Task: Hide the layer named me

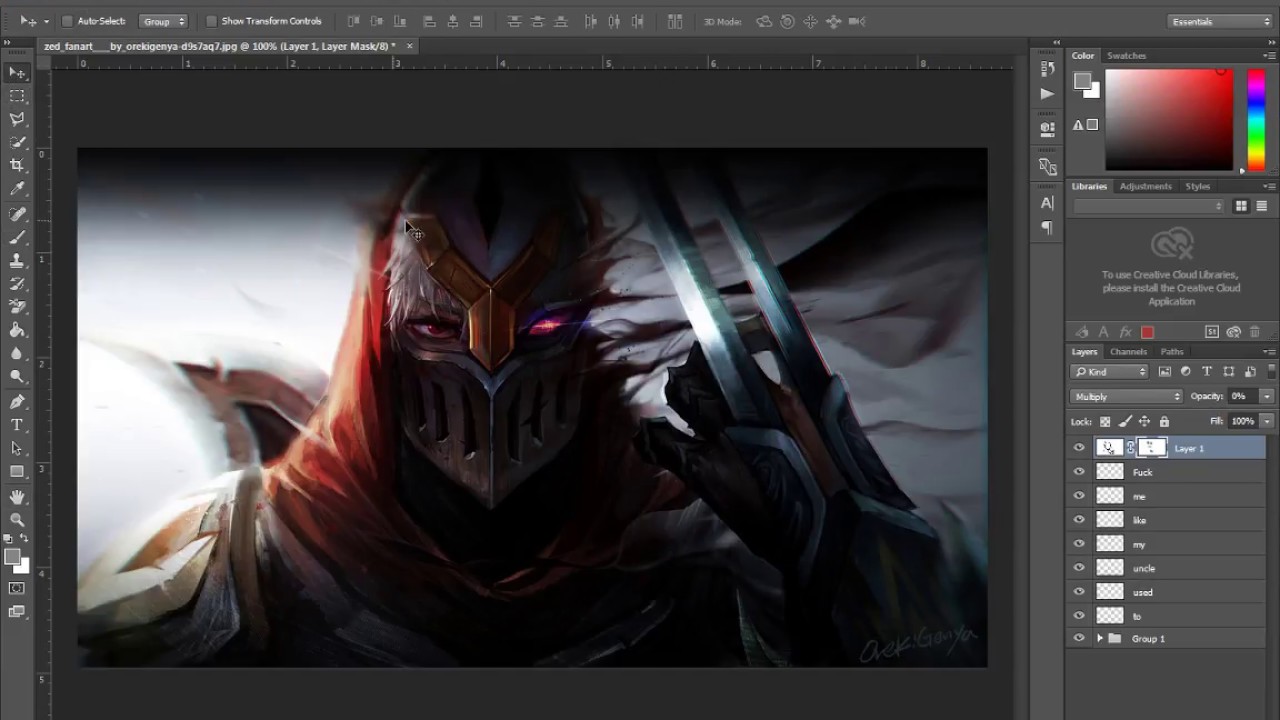Action: click(1079, 496)
